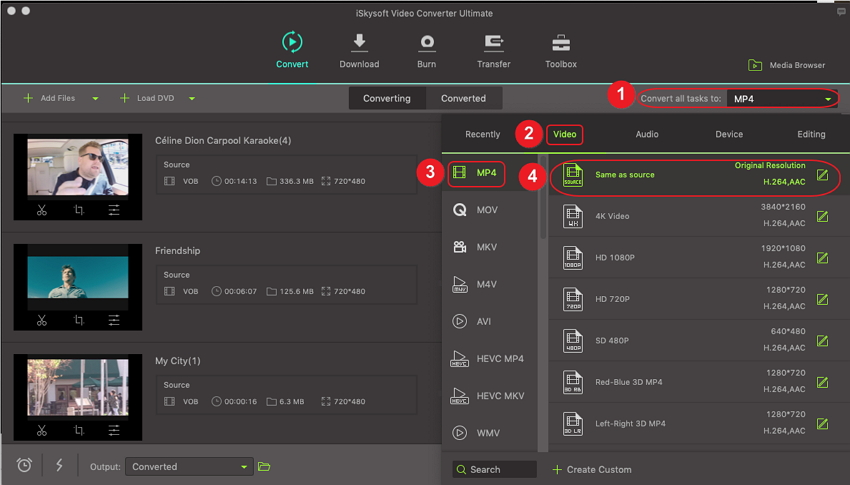Open the Add Files dropdown arrow
The width and height of the screenshot is (850, 485).
pyautogui.click(x=95, y=99)
